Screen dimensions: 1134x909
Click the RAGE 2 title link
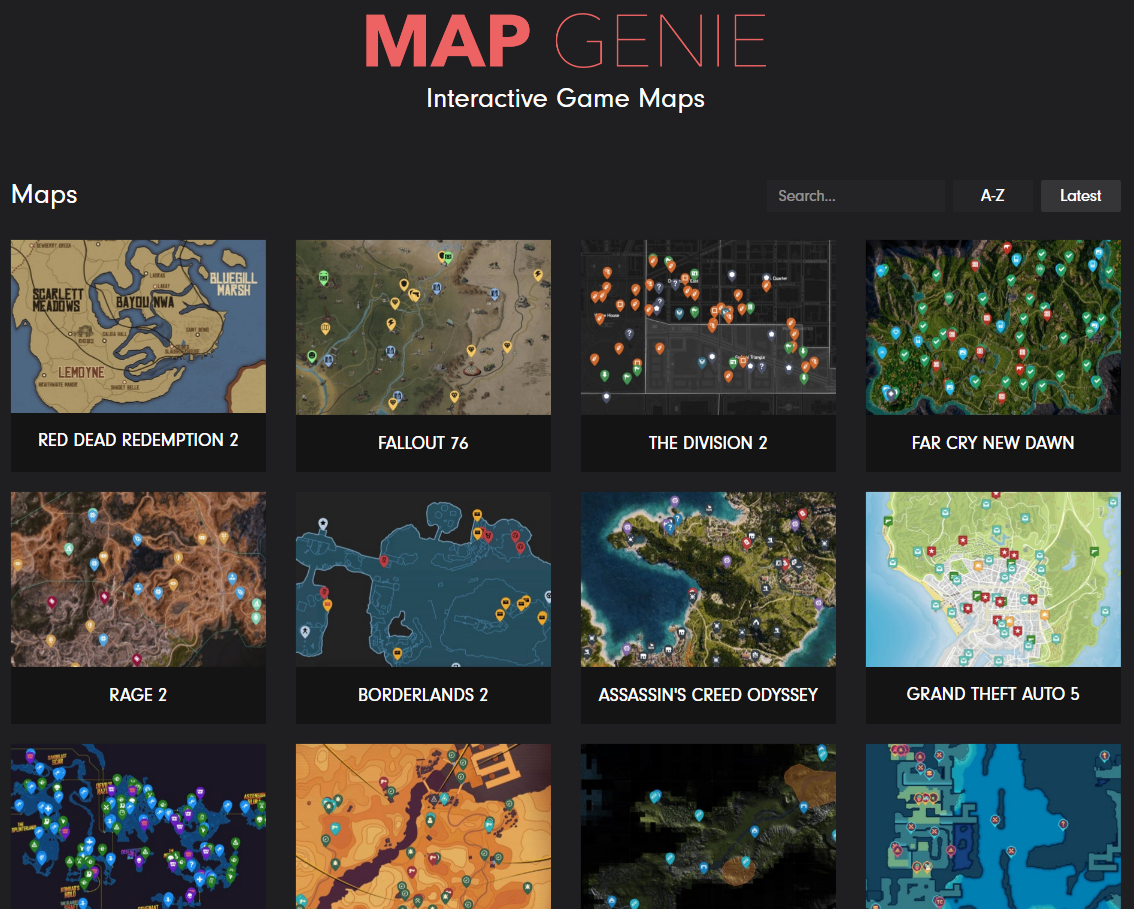(138, 695)
